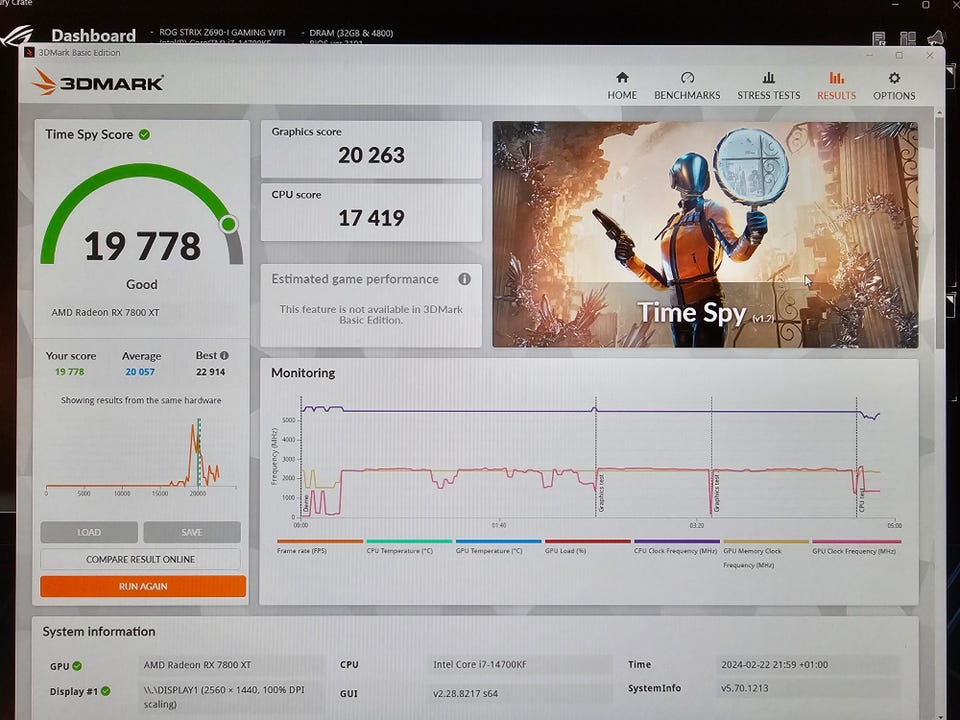Image resolution: width=960 pixels, height=720 pixels.
Task: Click the Best score 22 914
Action: point(211,372)
